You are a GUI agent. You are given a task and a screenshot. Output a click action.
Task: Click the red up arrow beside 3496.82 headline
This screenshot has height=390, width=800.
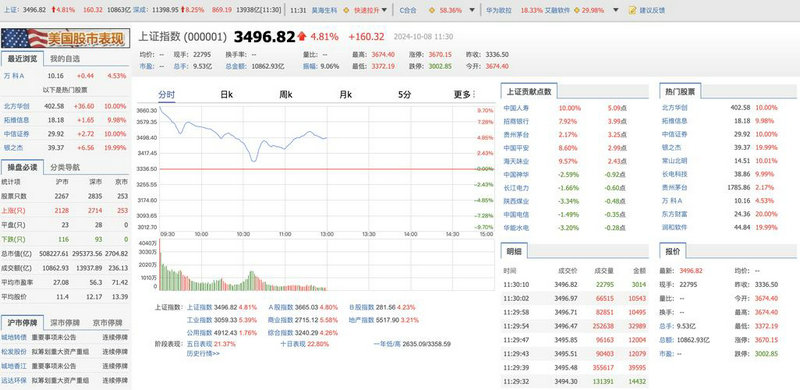[x=302, y=36]
